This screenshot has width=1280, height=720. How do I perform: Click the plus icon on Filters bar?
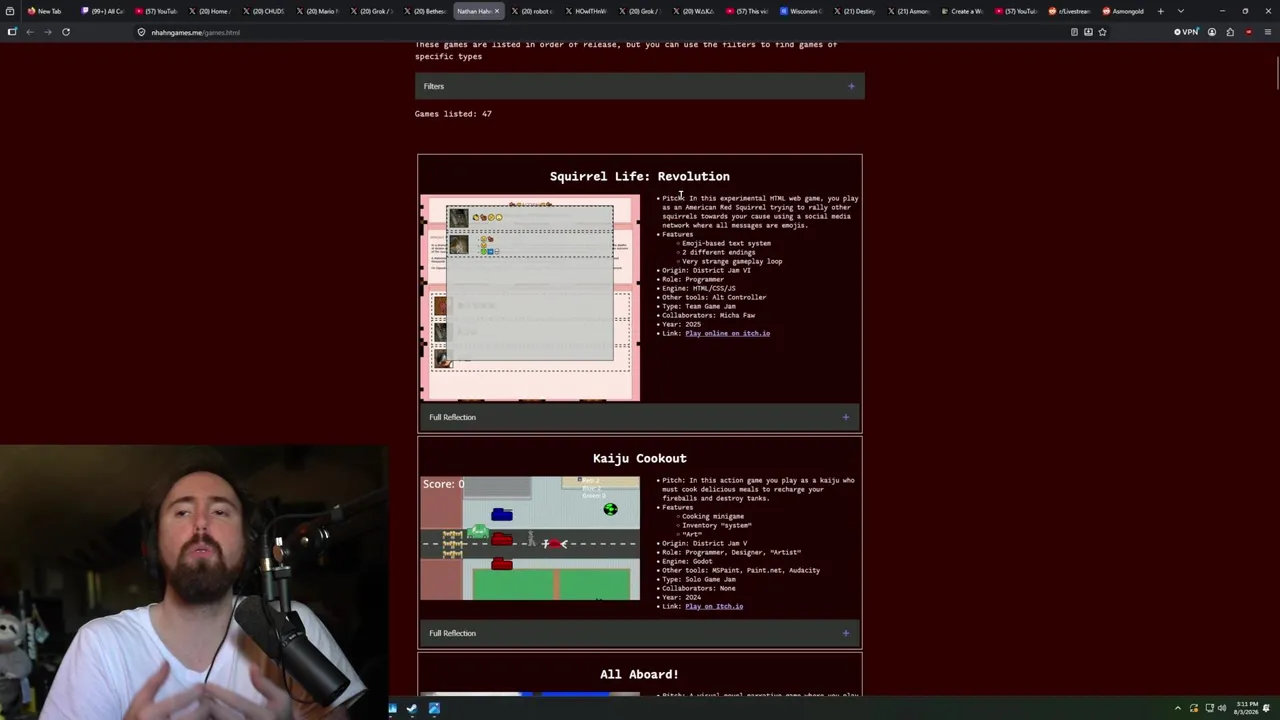(x=851, y=86)
